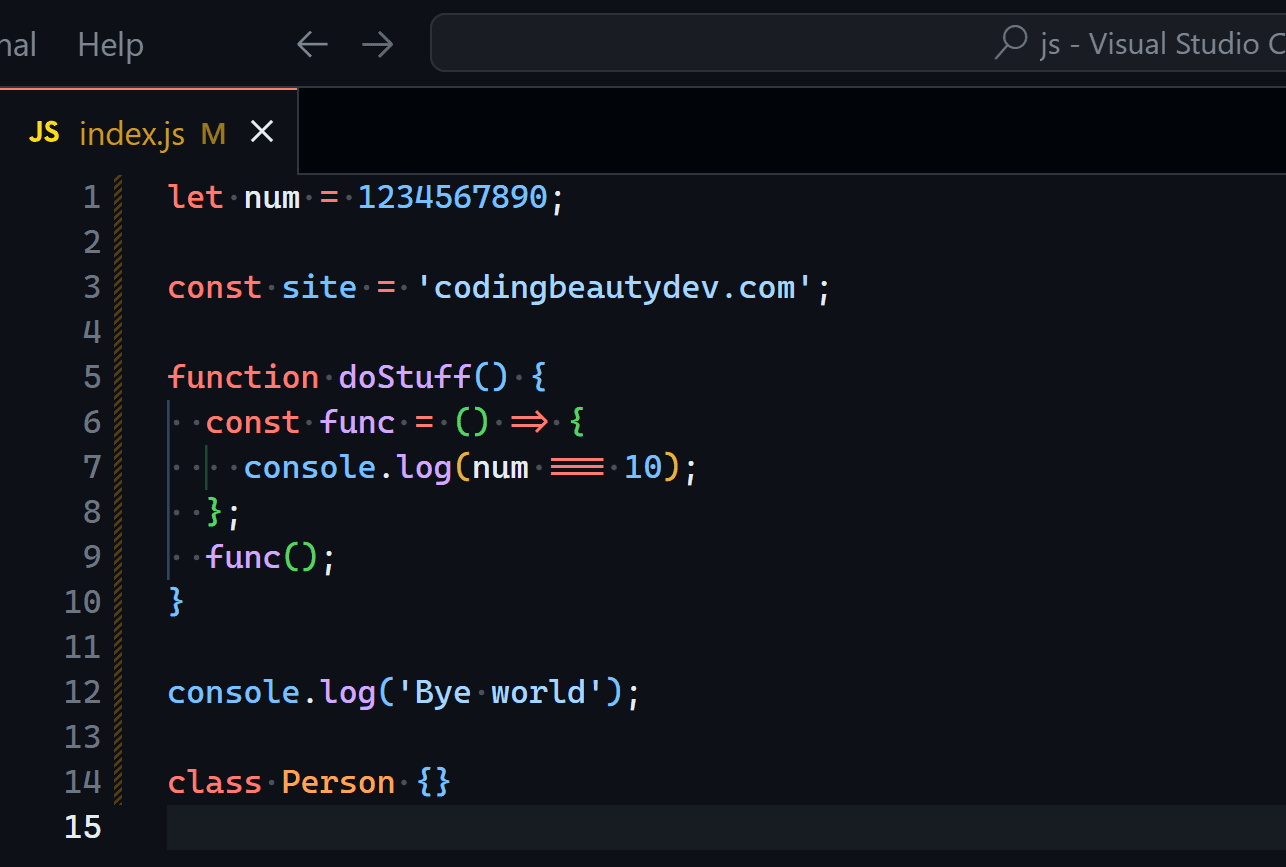Viewport: 1286px width, 867px height.
Task: Click the Go Back arrow
Action: tap(313, 44)
